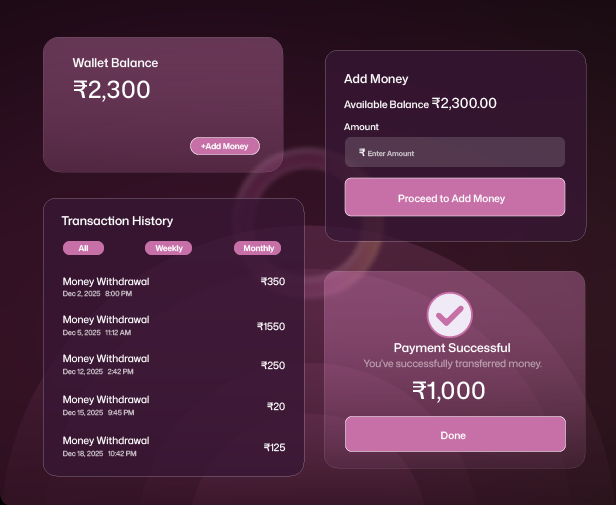Switch to Weekly transaction filter
The image size is (616, 505).
click(x=168, y=248)
